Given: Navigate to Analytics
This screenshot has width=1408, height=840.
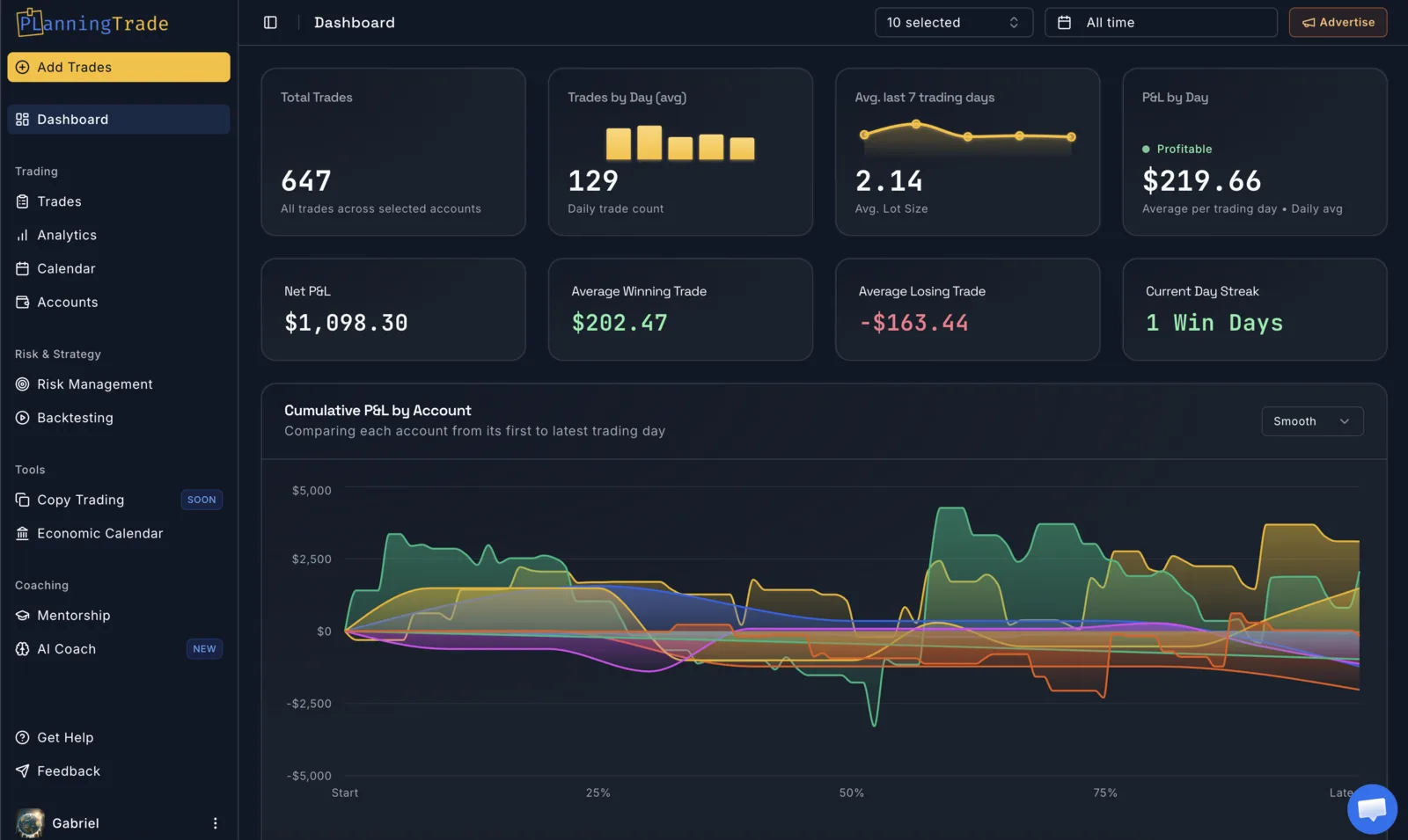Looking at the screenshot, I should click(119, 235).
